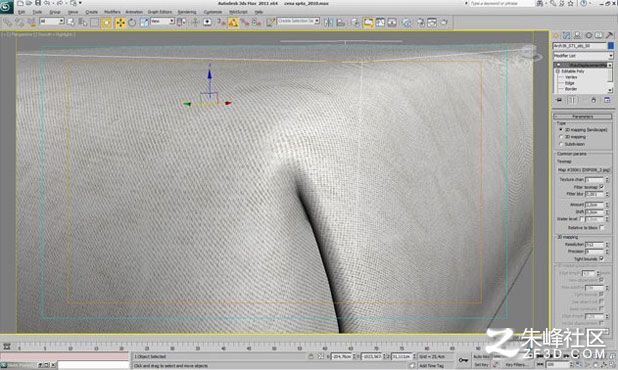Click the object color swatch

611,46
